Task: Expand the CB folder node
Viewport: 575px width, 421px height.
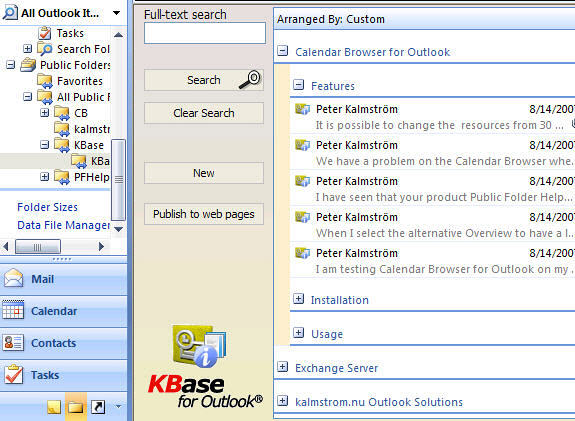Action: [44, 113]
